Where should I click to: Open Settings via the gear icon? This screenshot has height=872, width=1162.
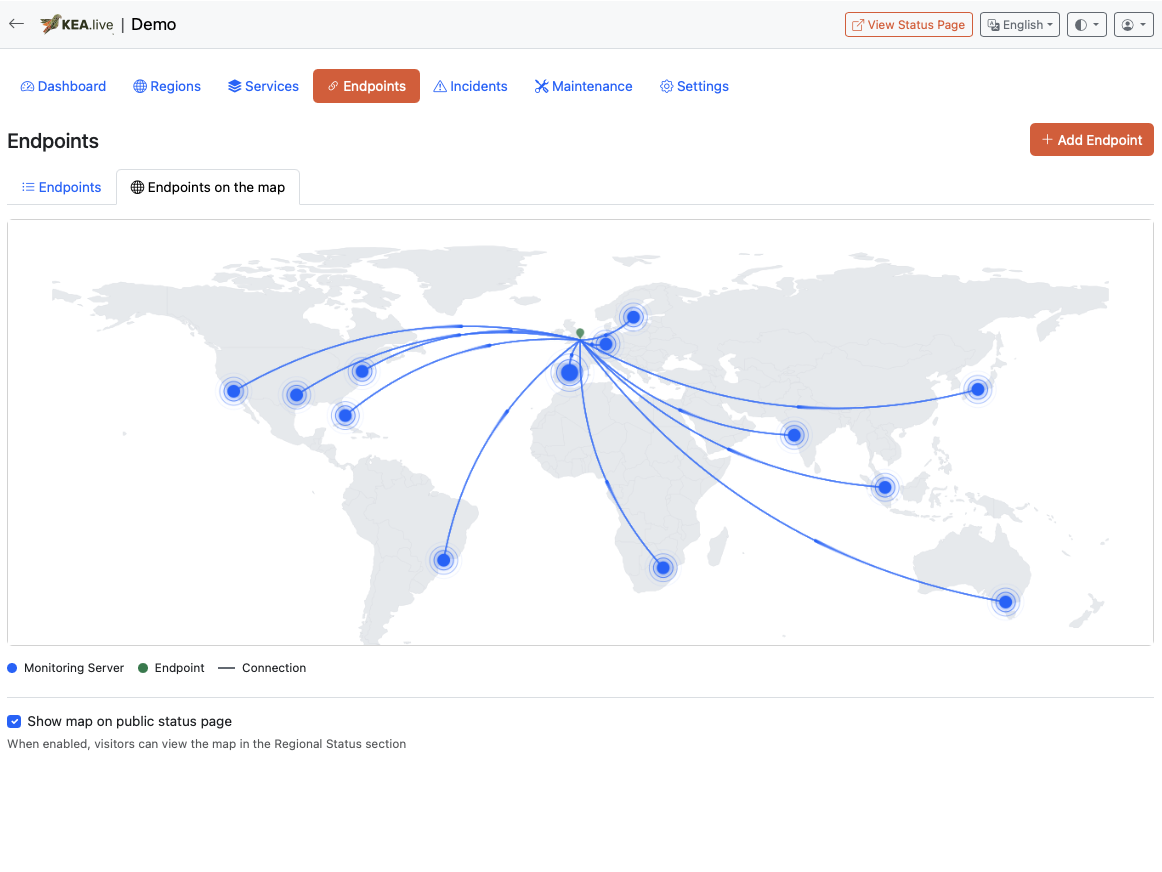pos(666,86)
